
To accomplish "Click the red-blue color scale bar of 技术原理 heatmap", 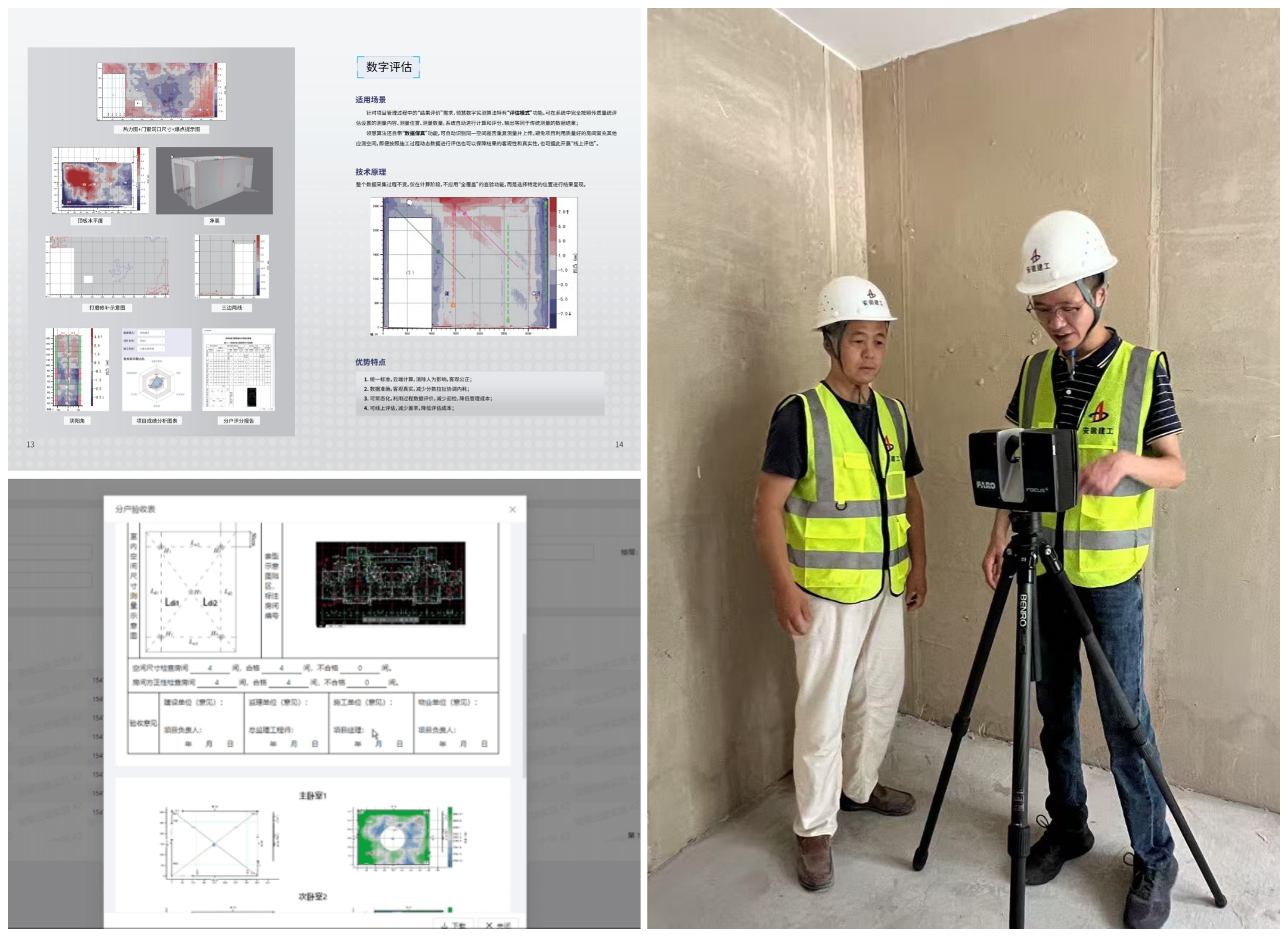I will (553, 262).
